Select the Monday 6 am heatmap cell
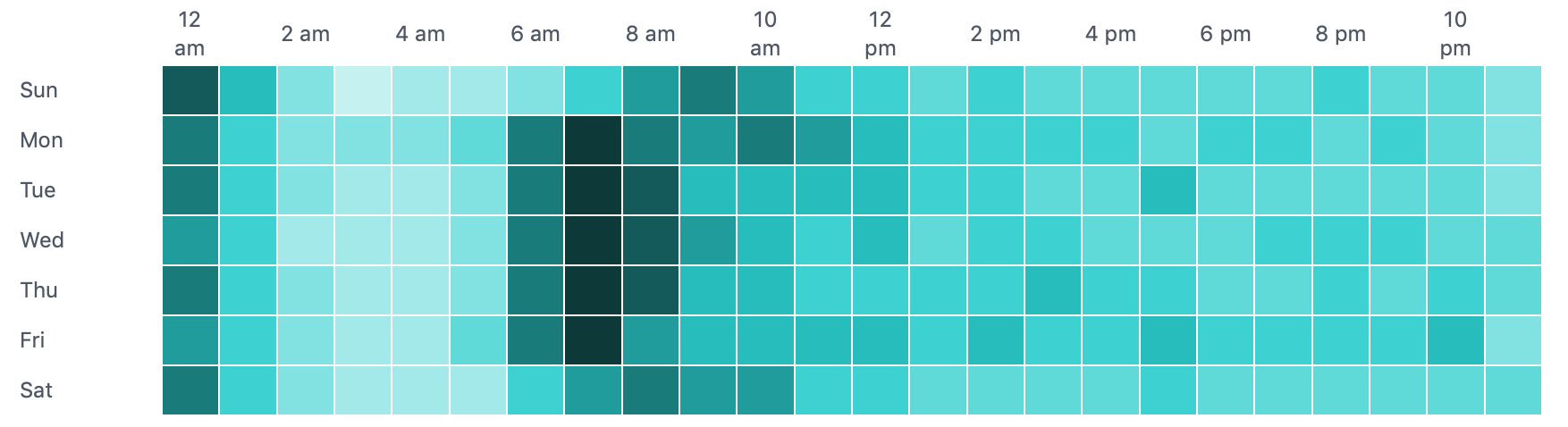 pyautogui.click(x=535, y=140)
